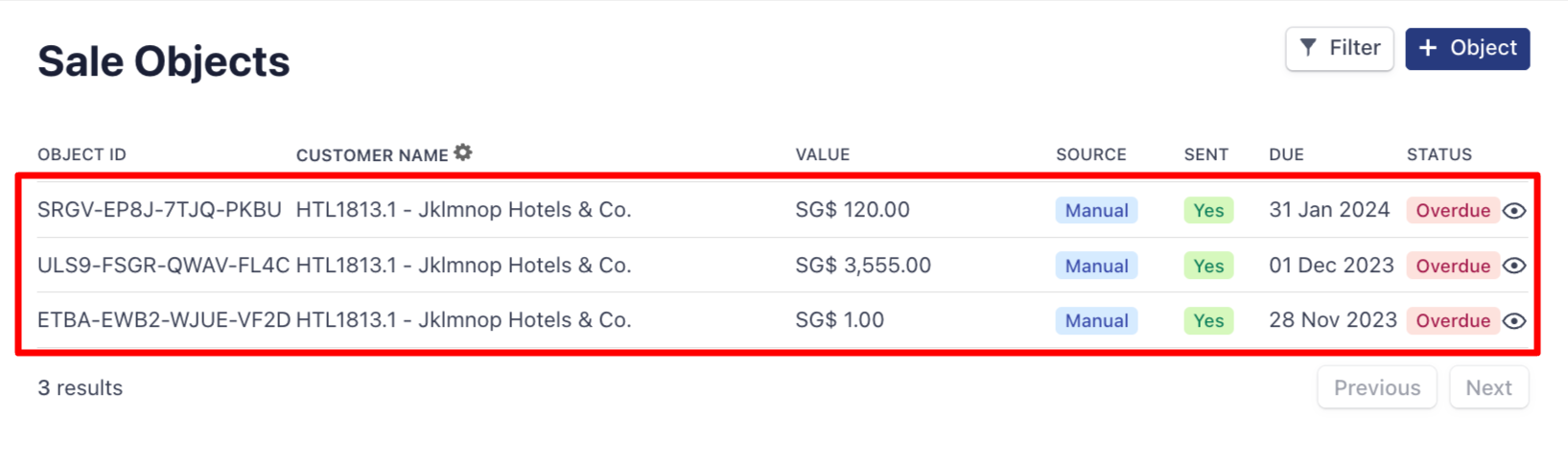Go to the Previous results page

(x=1376, y=387)
